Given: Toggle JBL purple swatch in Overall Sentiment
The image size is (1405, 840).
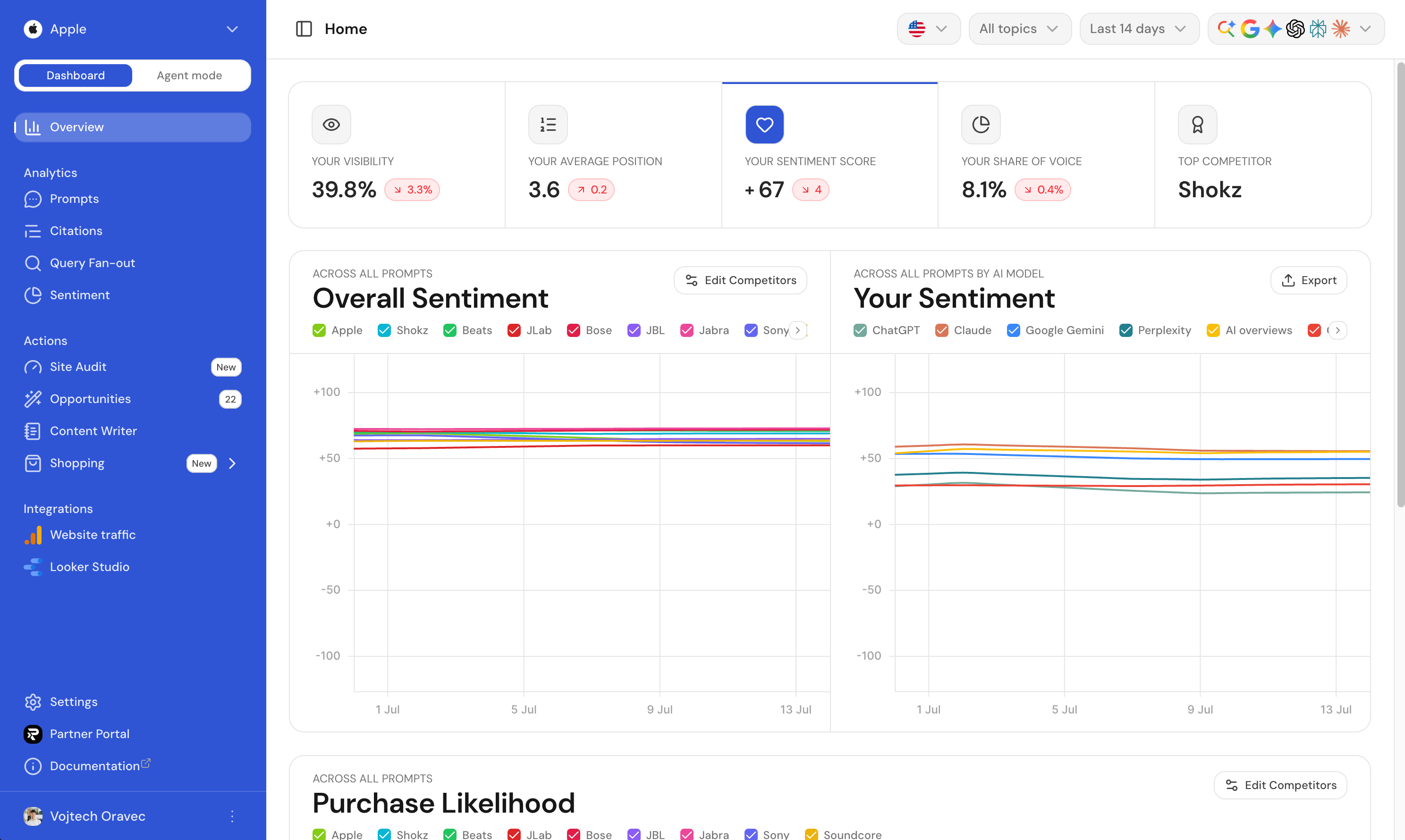Looking at the screenshot, I should pyautogui.click(x=634, y=330).
